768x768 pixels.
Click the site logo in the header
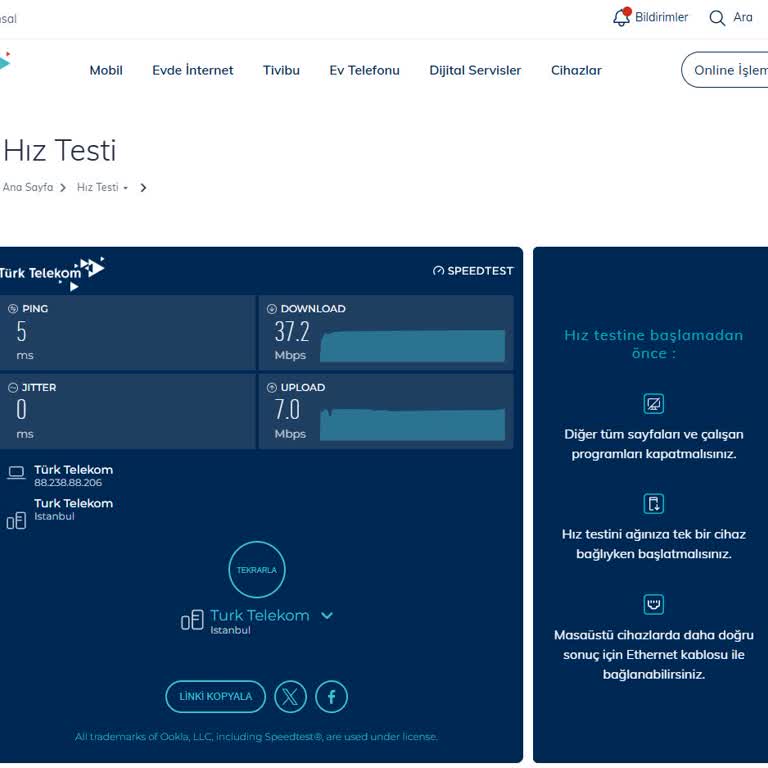[5, 61]
